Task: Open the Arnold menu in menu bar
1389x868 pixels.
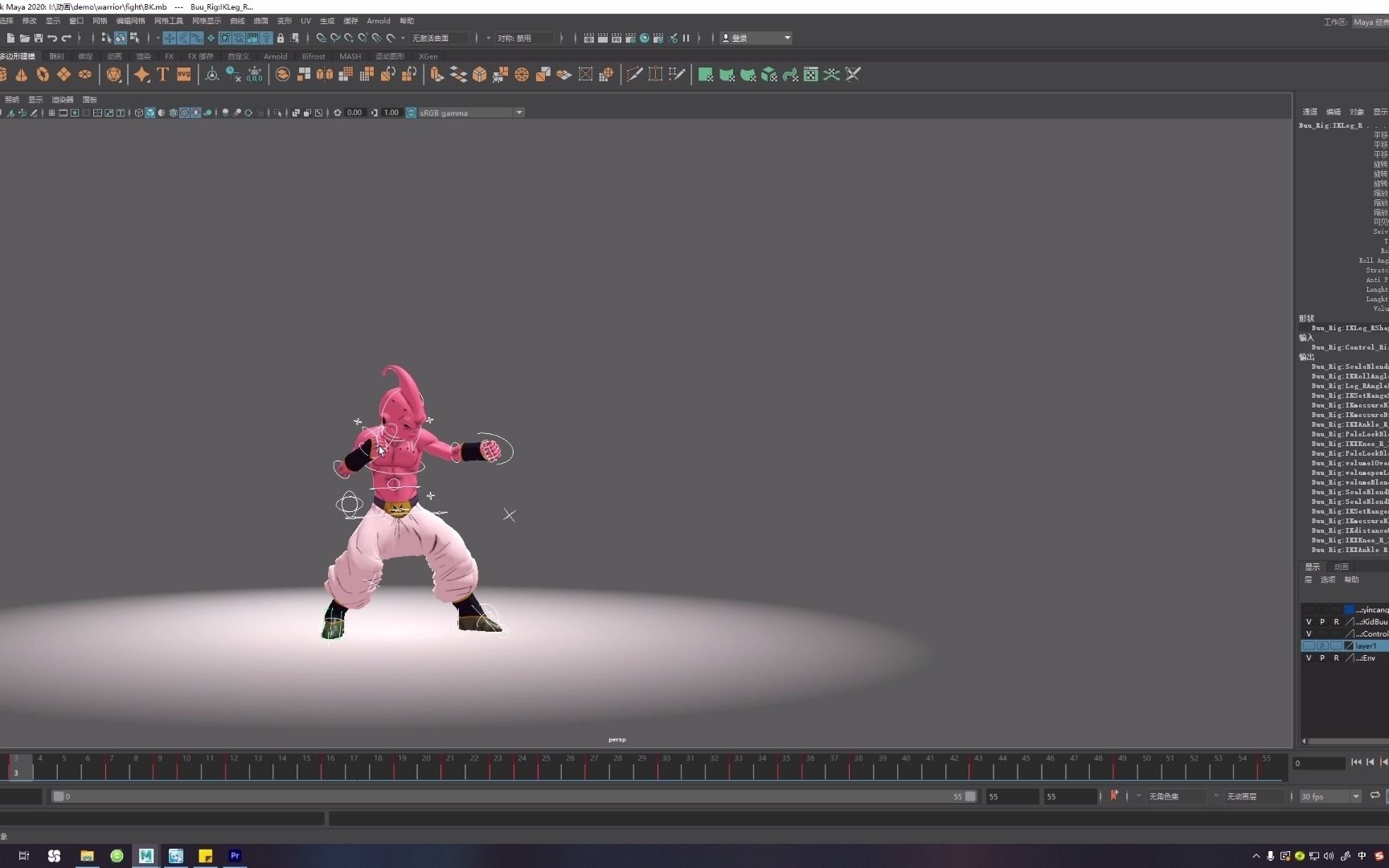Action: click(378, 21)
